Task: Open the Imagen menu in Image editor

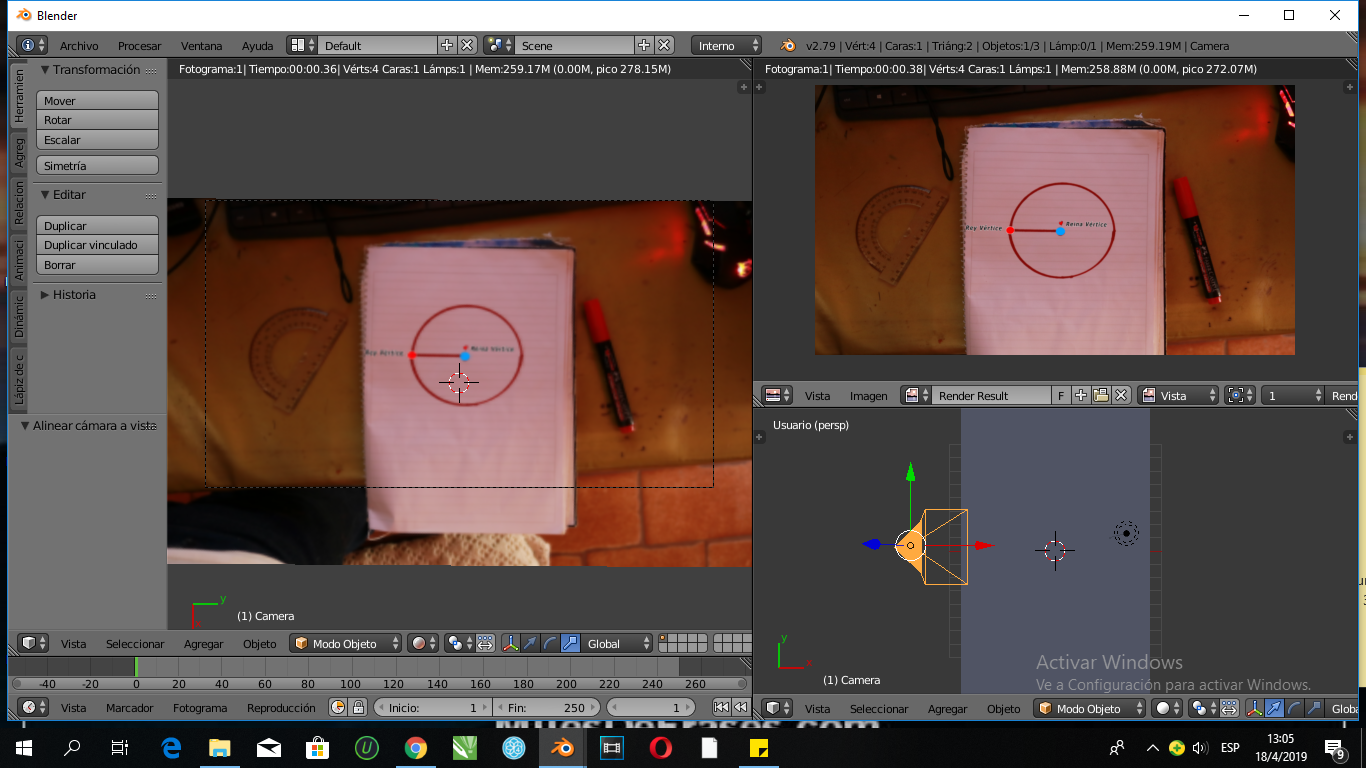Action: point(868,395)
